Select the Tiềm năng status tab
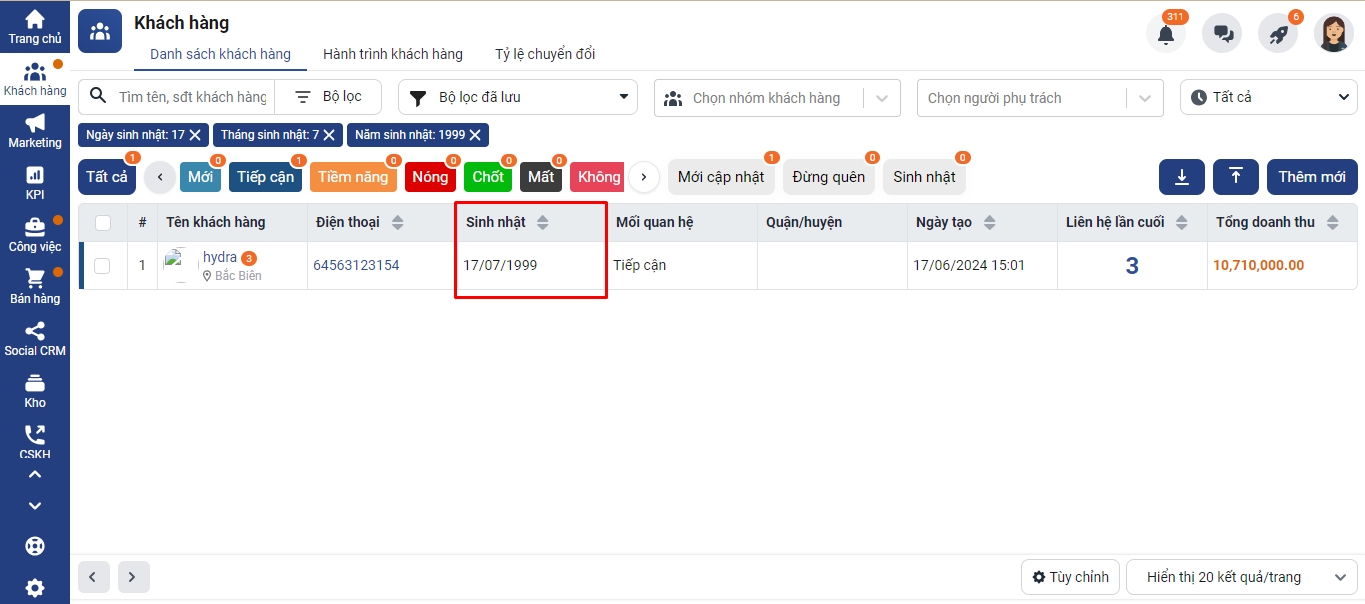Viewport: 1365px width, 604px height. click(353, 177)
